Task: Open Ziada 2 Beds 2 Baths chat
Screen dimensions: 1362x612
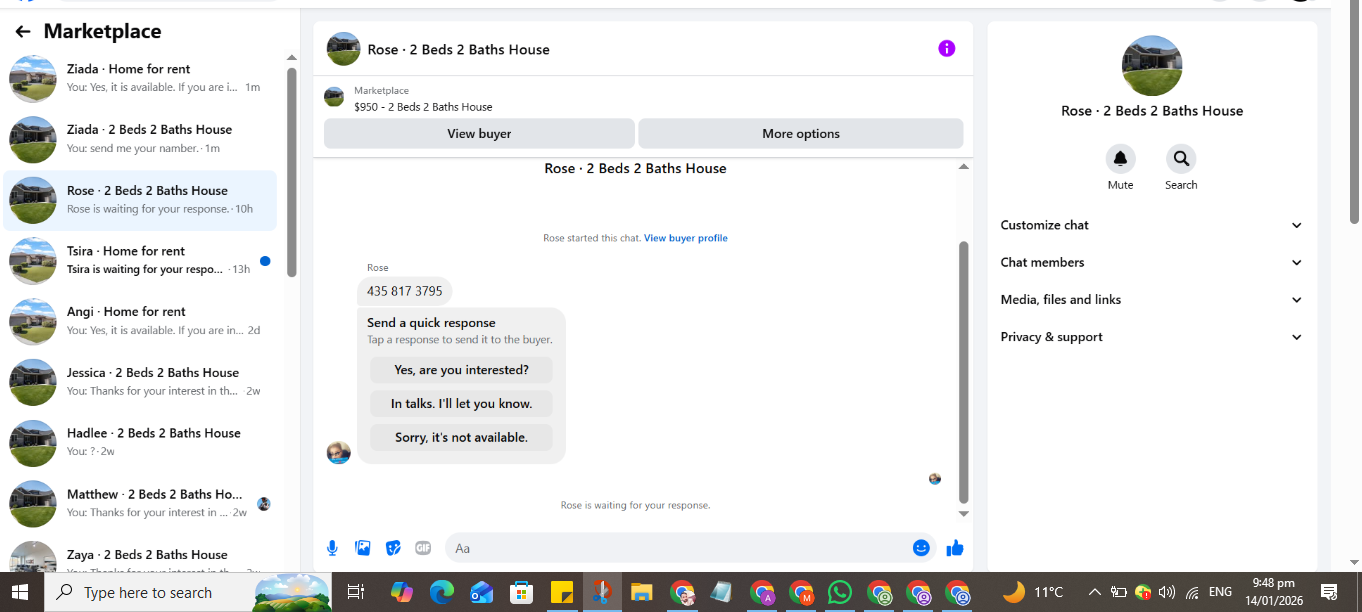Action: (141, 139)
